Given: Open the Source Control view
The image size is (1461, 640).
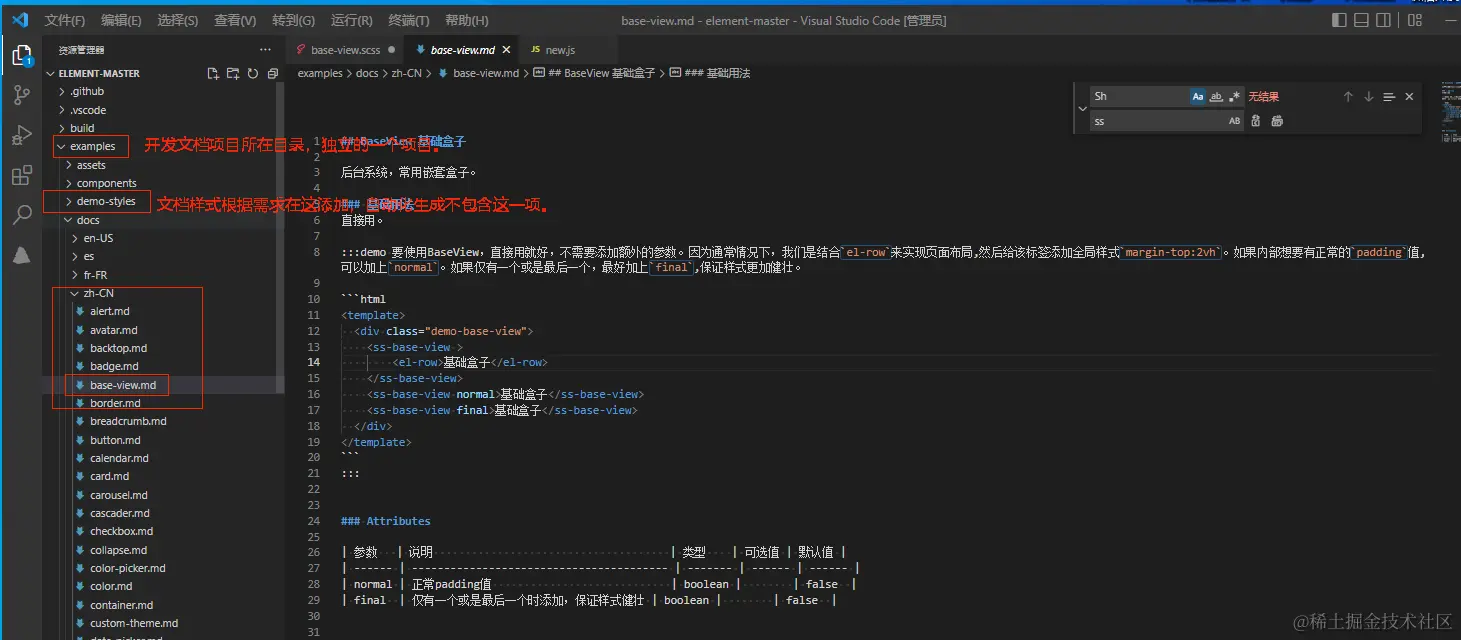Looking at the screenshot, I should [x=21, y=95].
